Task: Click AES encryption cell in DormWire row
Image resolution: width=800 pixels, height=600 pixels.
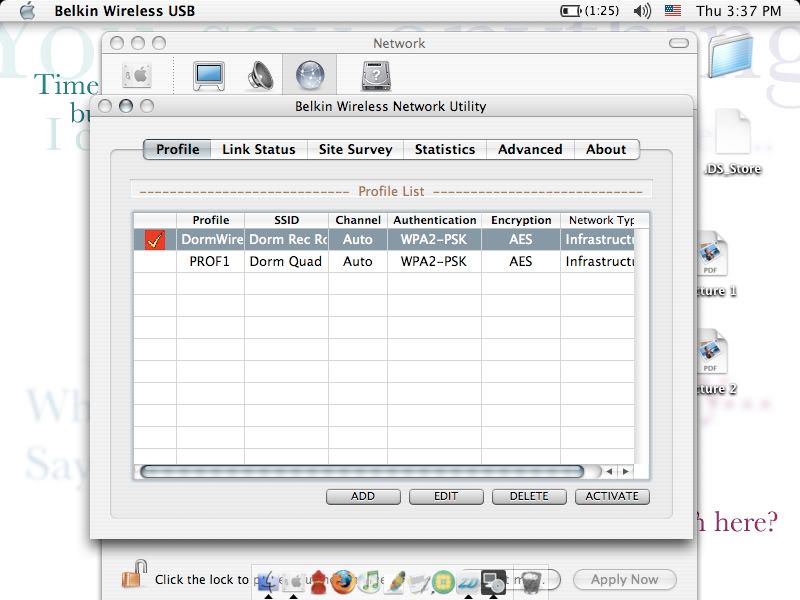Action: 521,239
